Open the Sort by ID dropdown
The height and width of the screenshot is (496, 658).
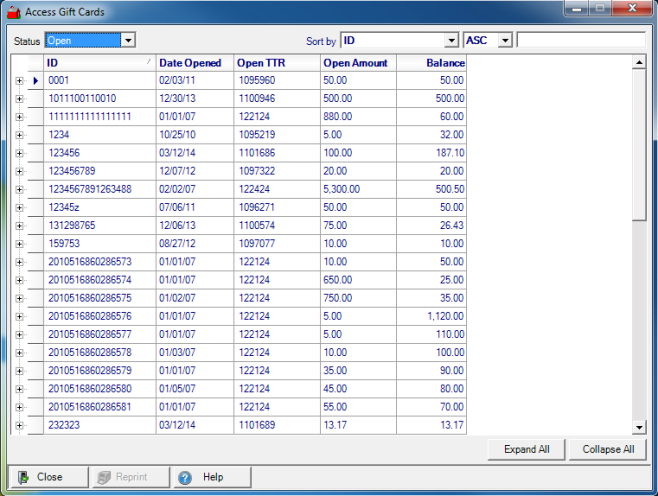coord(451,41)
